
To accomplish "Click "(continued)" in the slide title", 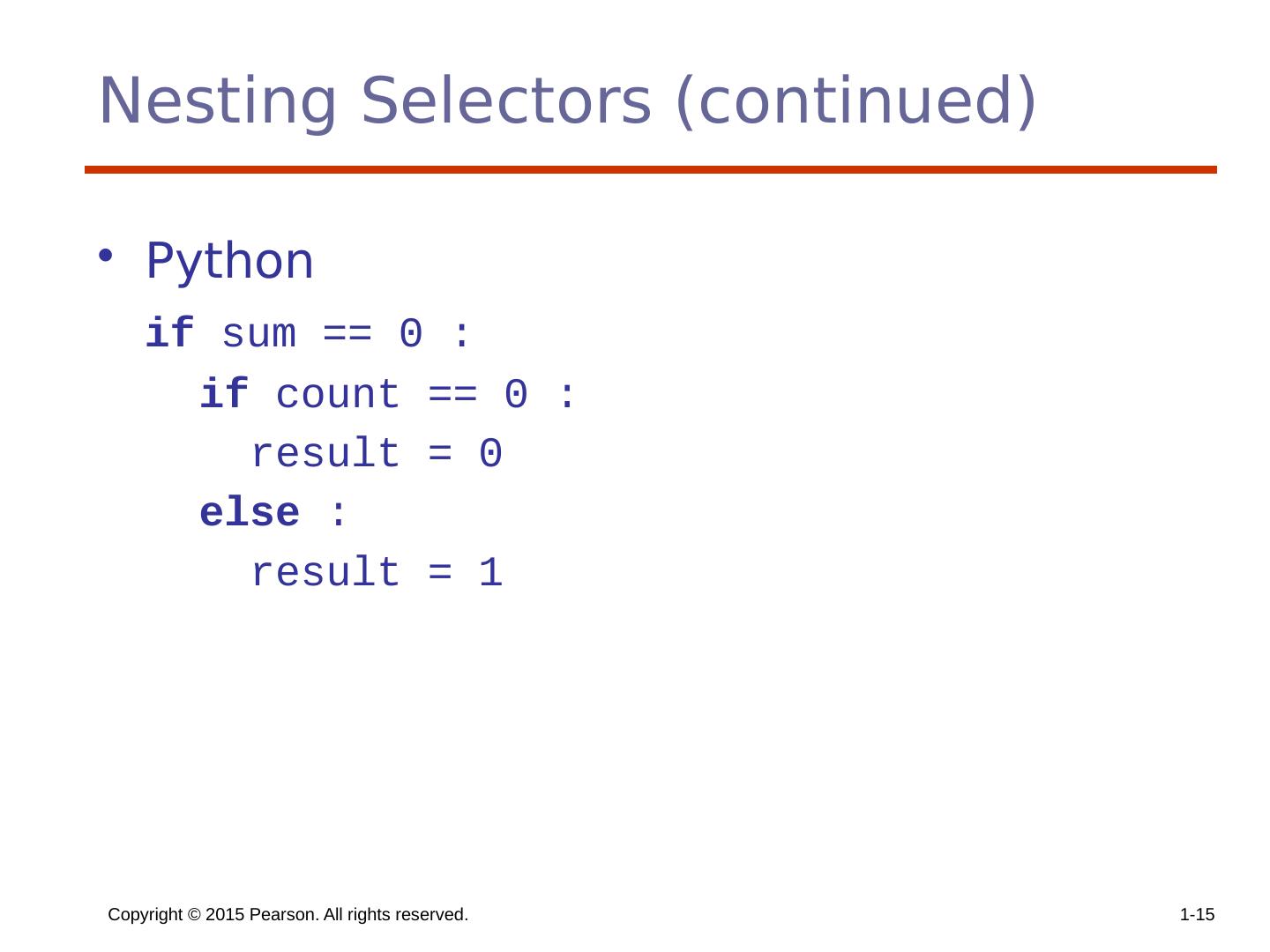I will coord(855,100).
